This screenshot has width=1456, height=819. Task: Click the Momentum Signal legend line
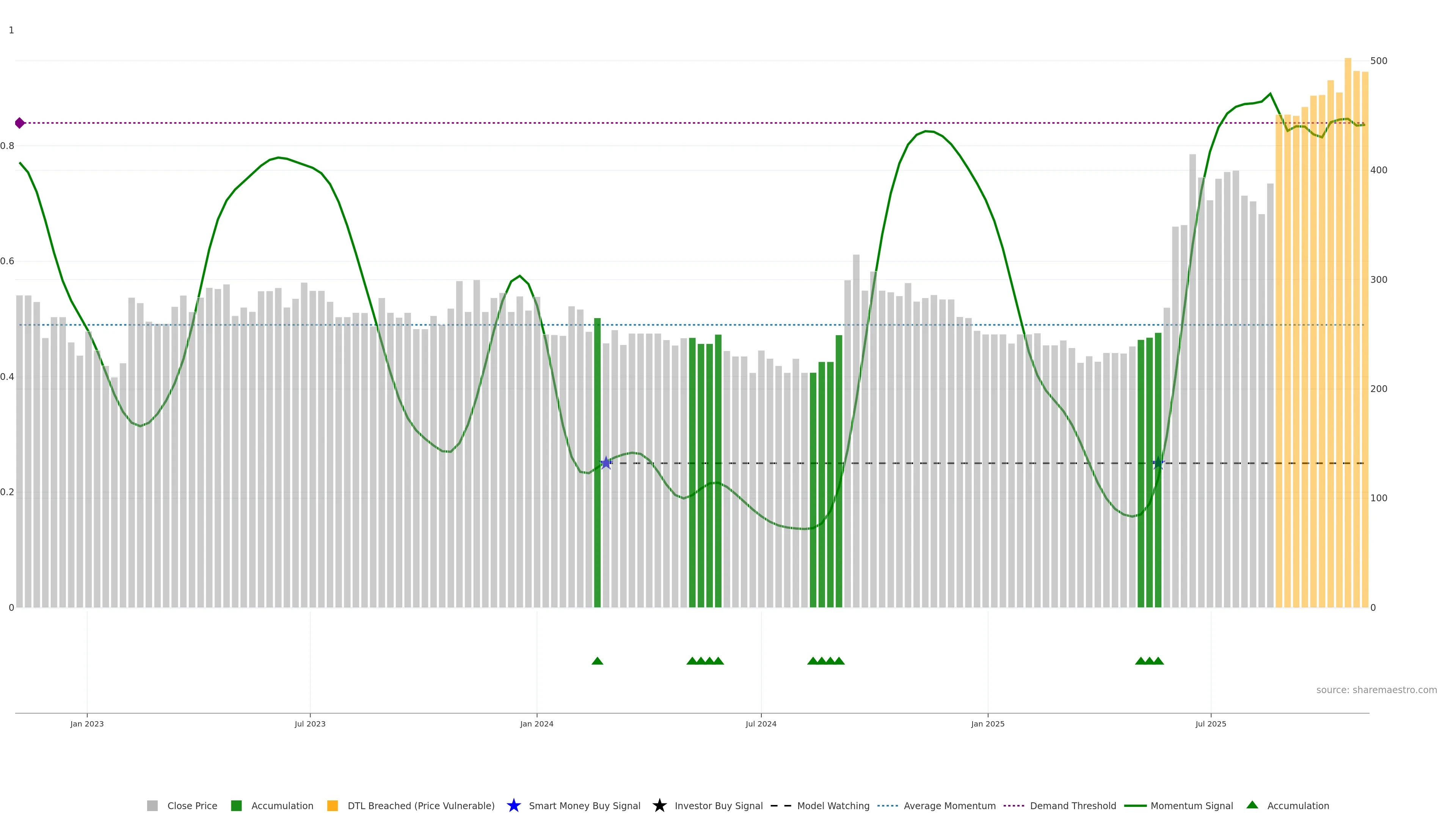pos(1135,805)
